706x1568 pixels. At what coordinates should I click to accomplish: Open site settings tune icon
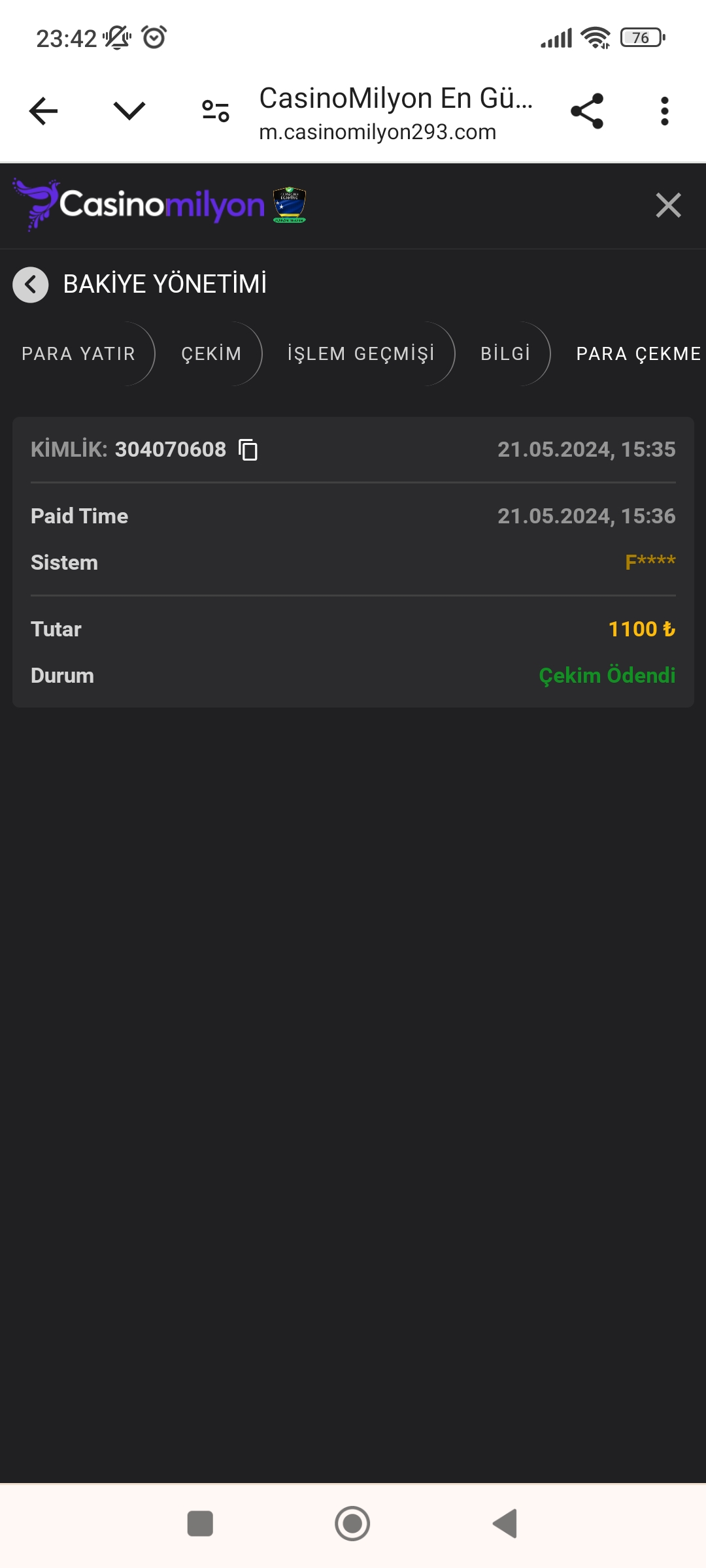pyautogui.click(x=216, y=111)
